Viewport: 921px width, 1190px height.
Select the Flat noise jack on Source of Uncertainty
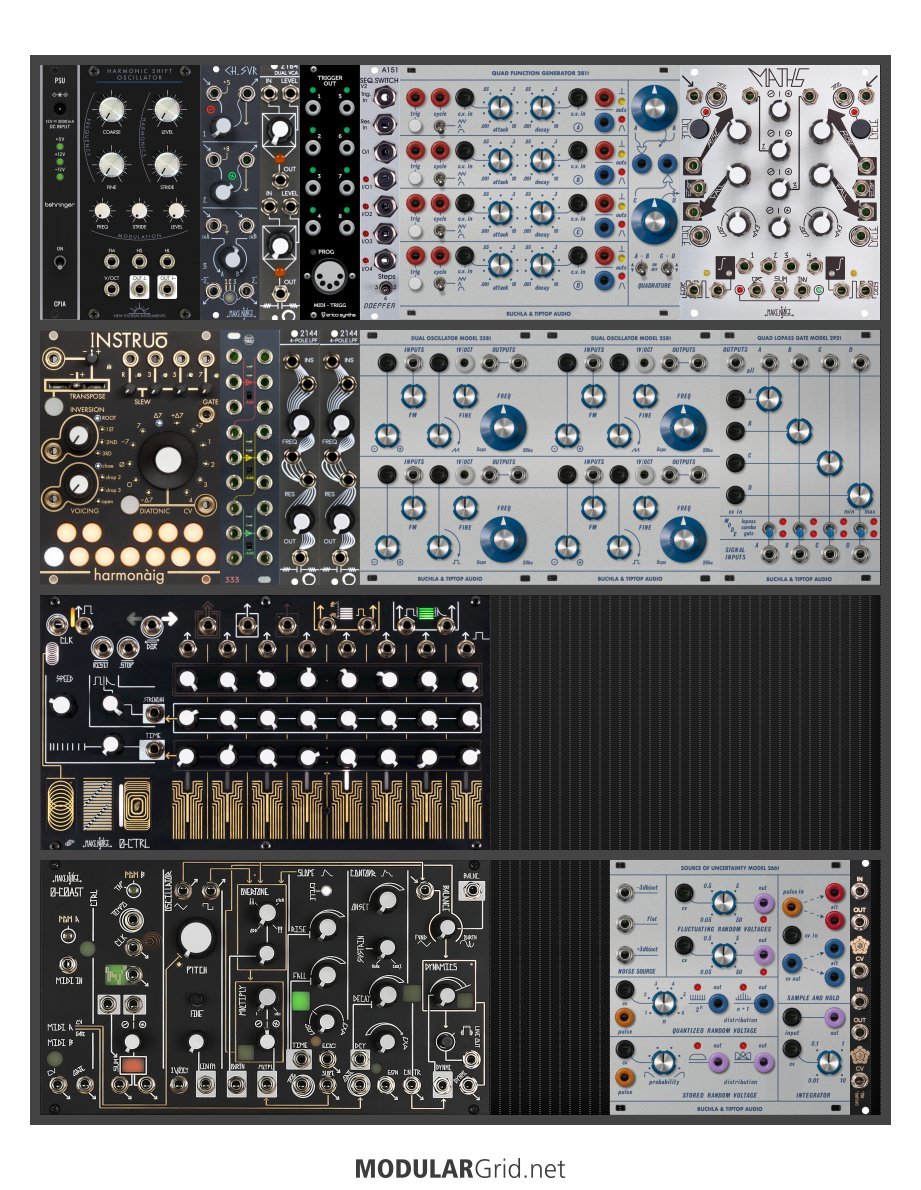[626, 924]
